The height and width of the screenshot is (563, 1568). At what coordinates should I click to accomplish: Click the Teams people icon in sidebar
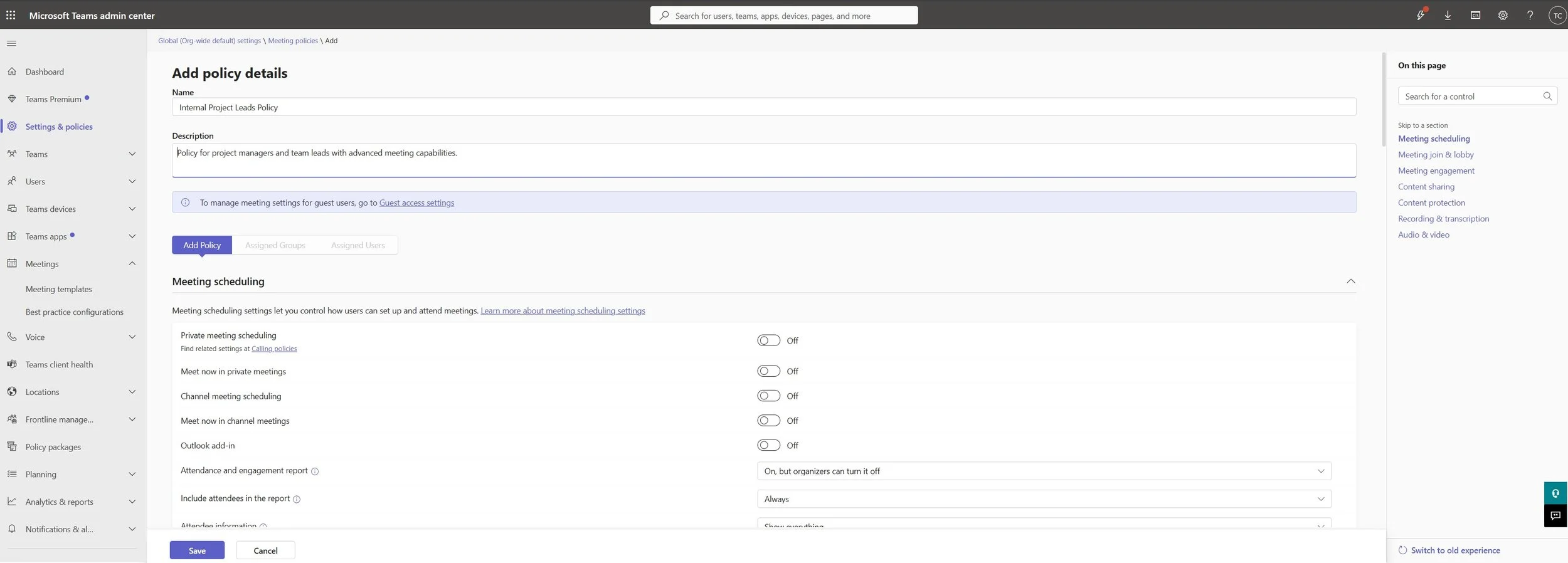[12, 154]
